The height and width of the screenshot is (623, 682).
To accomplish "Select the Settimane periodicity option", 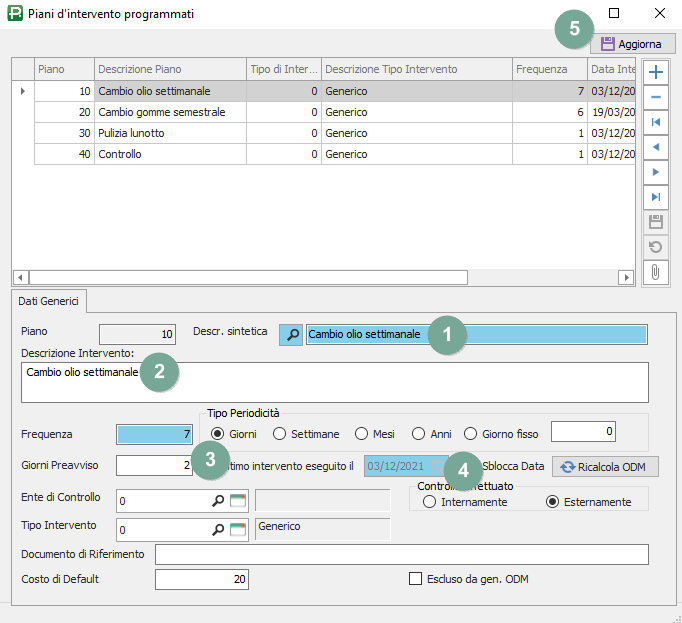I will (x=281, y=433).
